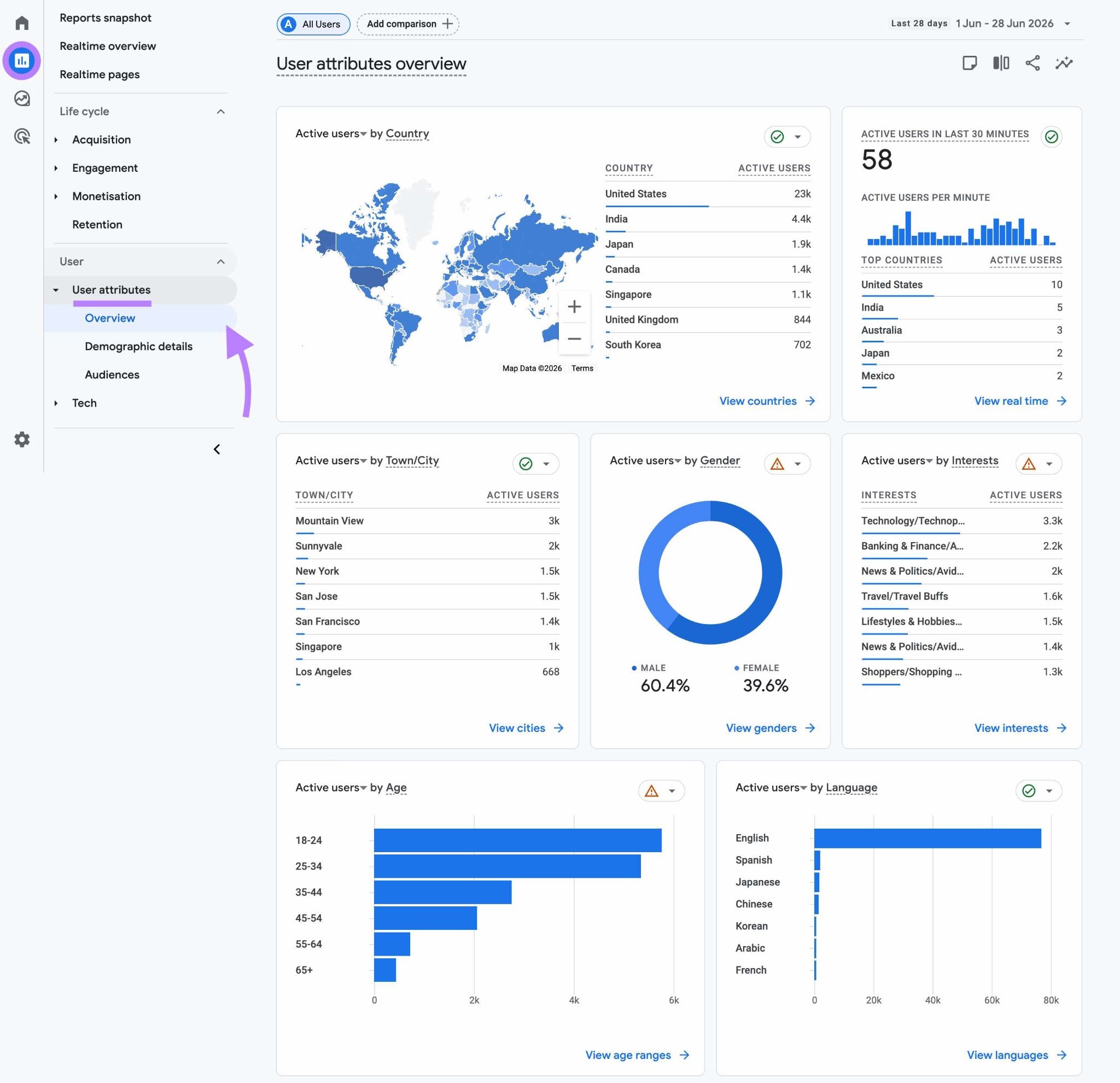Change the Active users metric on Language card
This screenshot has width=1120, height=1083.
click(x=772, y=788)
